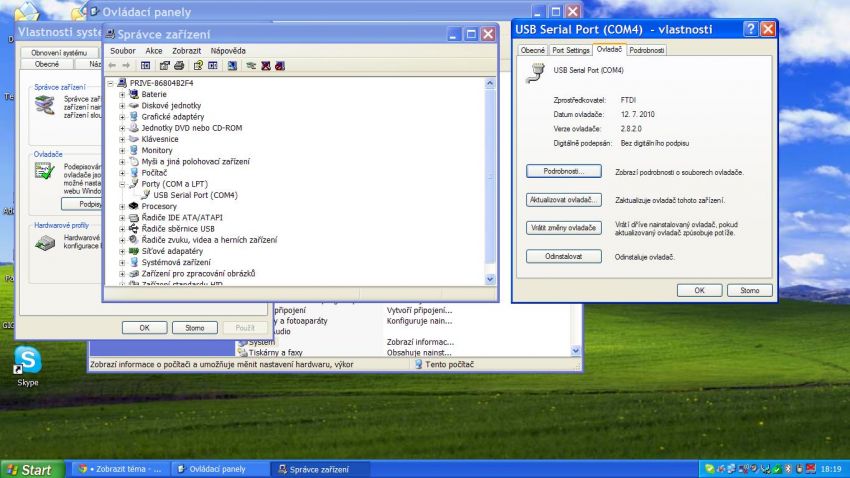Expand the Grafické adaptéry node
This screenshot has width=850, height=478.
tap(122, 117)
